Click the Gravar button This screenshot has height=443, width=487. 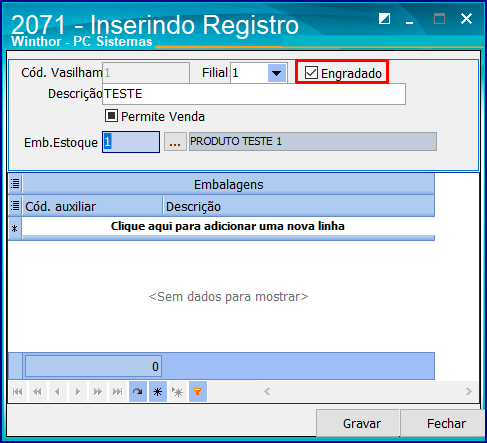[358, 423]
